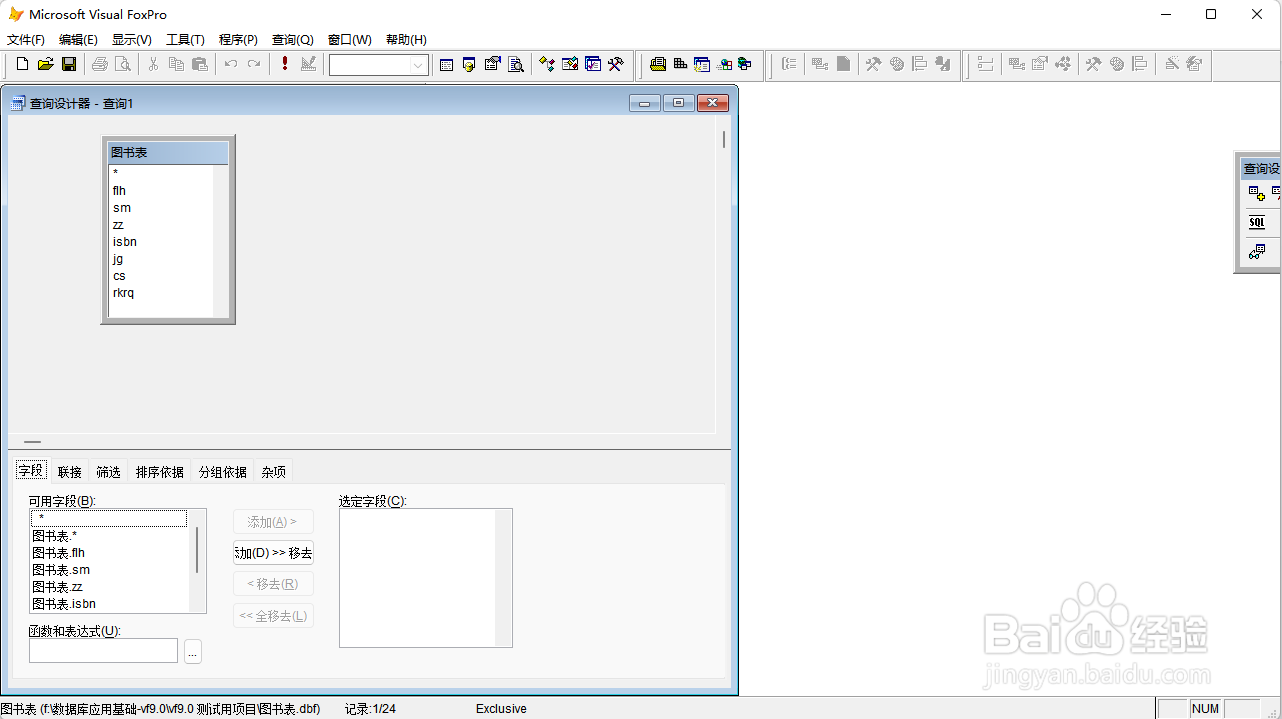Show SQL window via SQL icon
The height and width of the screenshot is (719, 1282).
coord(1257,222)
